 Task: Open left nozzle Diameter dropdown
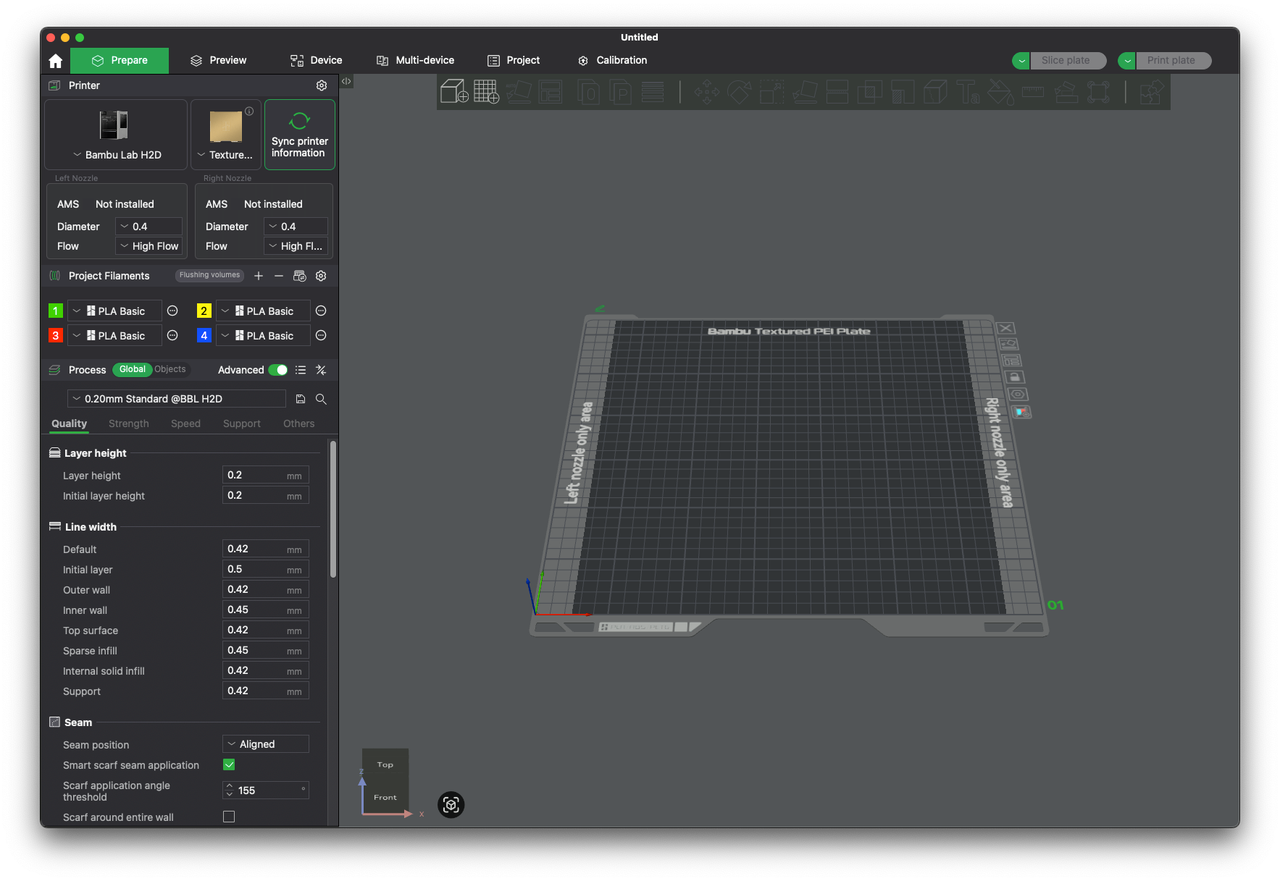[x=149, y=226]
